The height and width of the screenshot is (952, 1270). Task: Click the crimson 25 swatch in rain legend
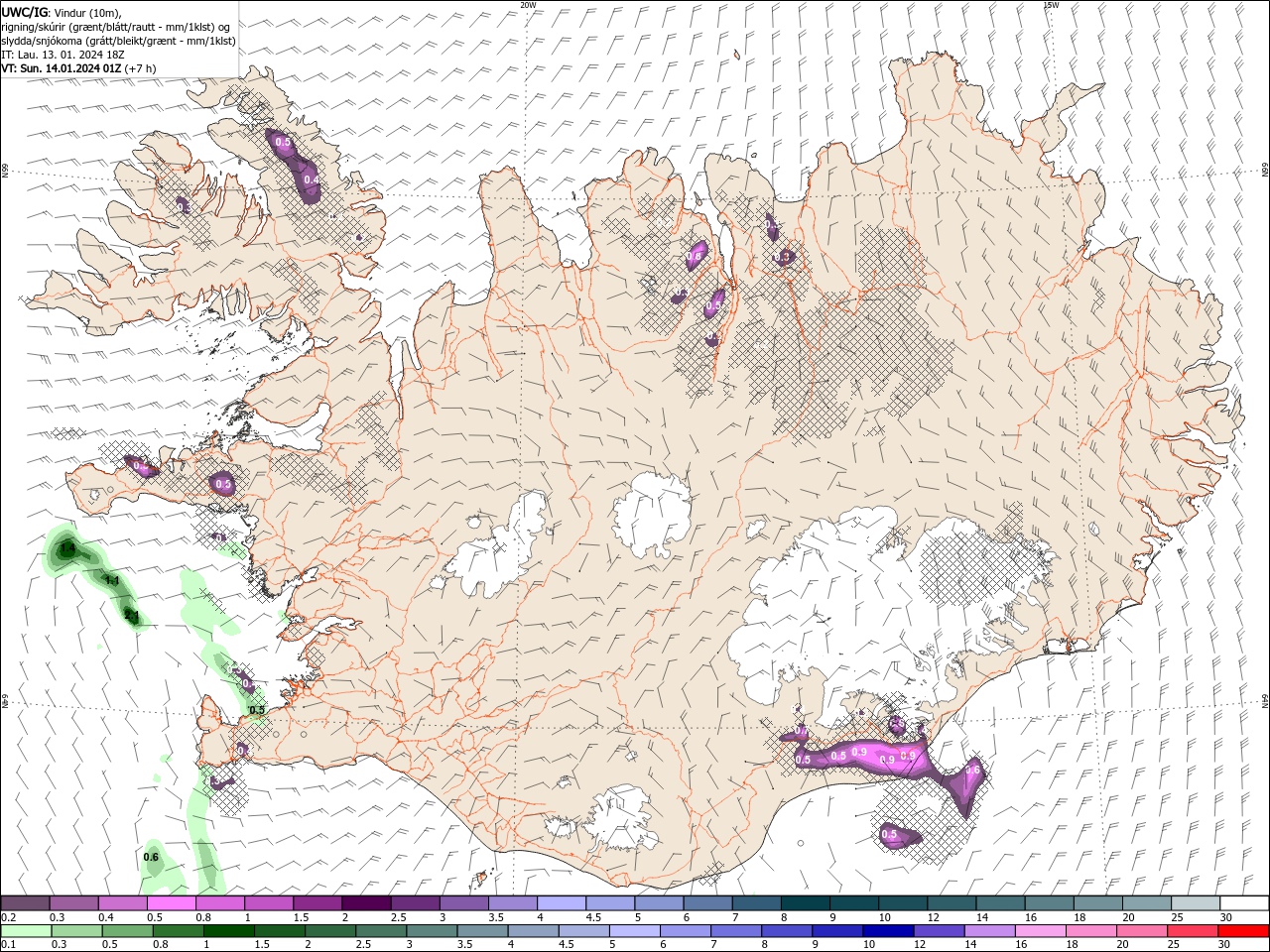pyautogui.click(x=1193, y=931)
